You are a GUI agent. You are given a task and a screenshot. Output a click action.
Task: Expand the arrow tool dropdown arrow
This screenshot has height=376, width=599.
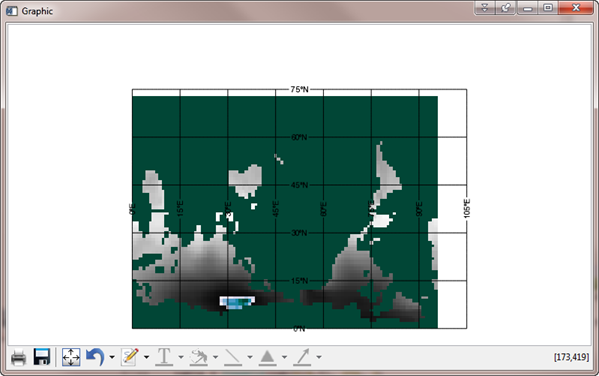click(319, 357)
